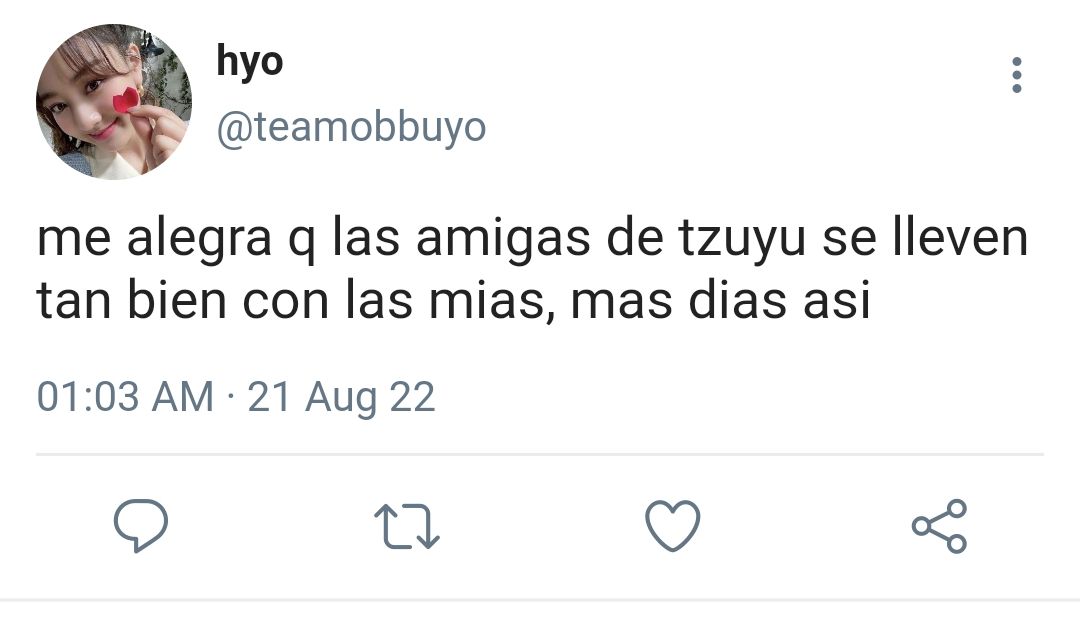Retweet this post using the arrows icon
Screen dimensions: 1080x618
click(x=406, y=527)
